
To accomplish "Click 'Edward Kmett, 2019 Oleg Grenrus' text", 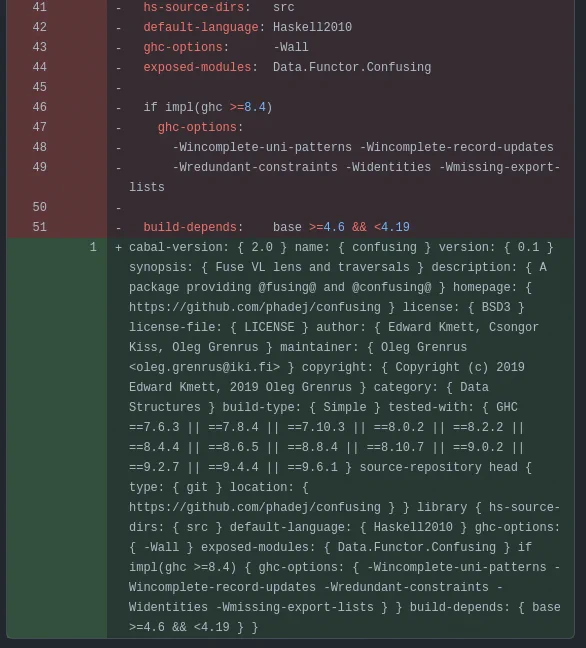I will (x=241, y=387).
